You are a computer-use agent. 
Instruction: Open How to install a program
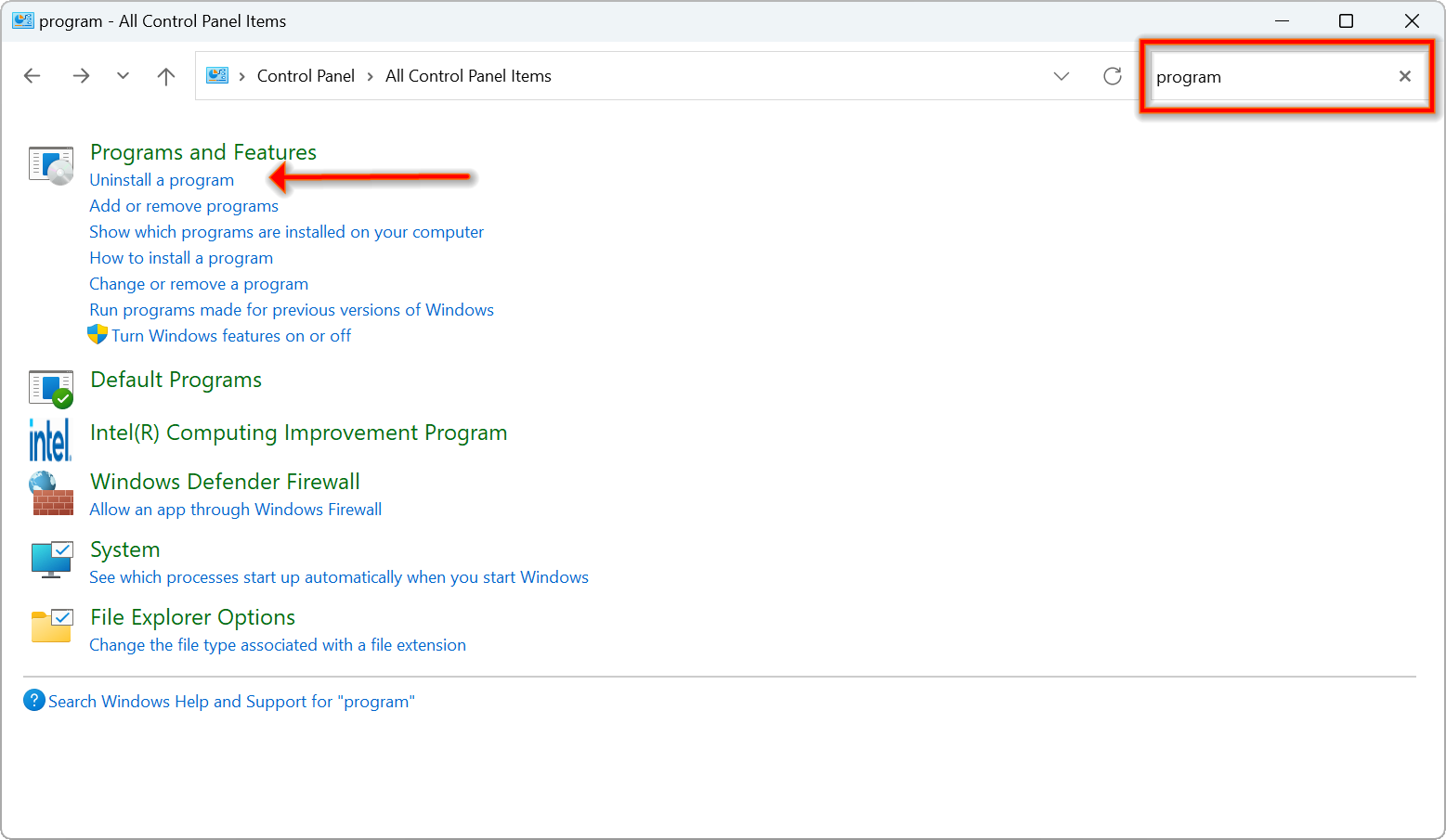click(x=181, y=258)
